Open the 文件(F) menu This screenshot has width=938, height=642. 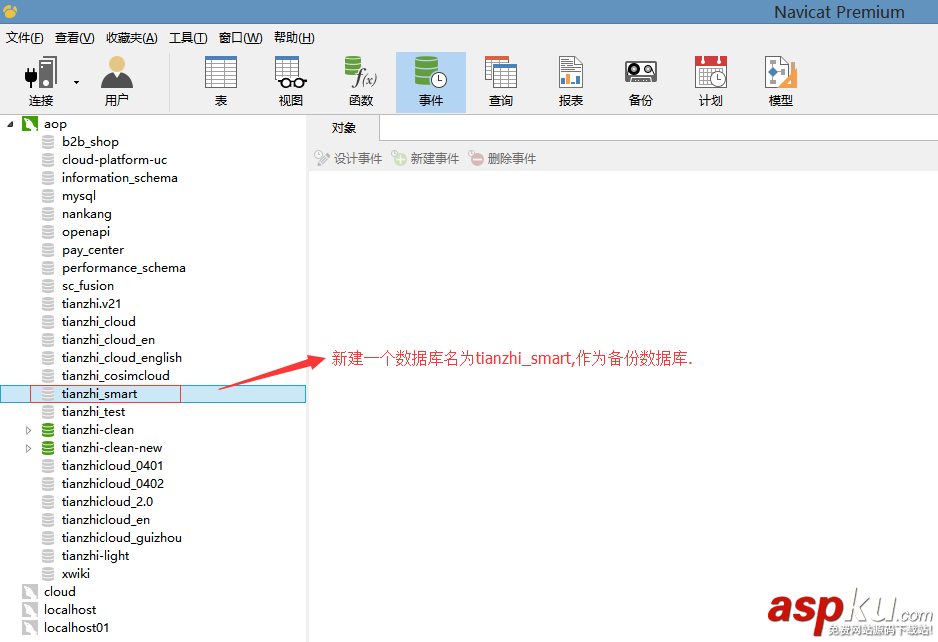click(x=25, y=38)
